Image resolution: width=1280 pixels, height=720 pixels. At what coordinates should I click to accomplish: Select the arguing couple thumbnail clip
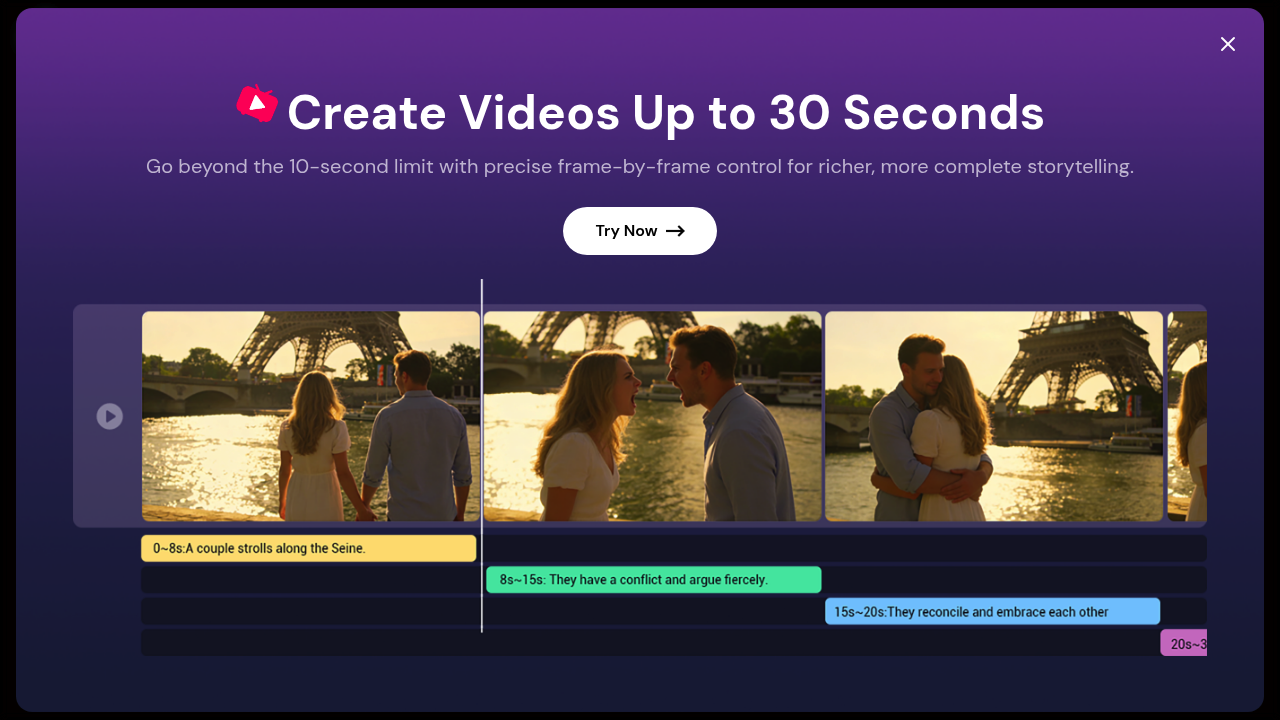click(x=652, y=416)
